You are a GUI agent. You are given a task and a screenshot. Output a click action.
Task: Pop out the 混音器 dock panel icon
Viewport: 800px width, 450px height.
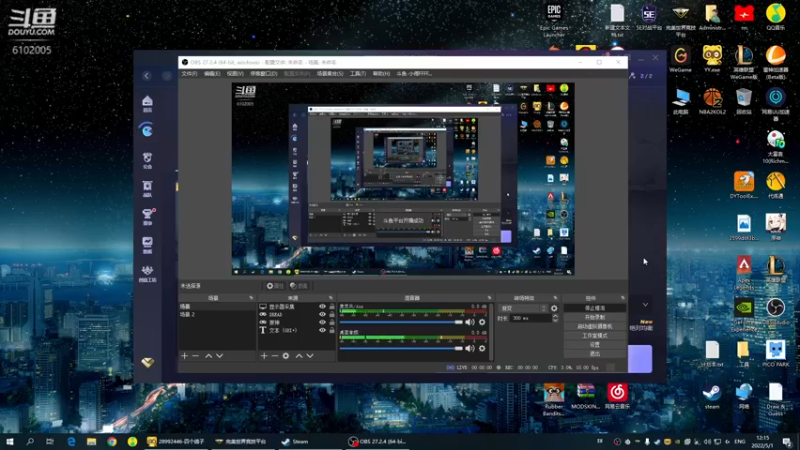[x=489, y=298]
